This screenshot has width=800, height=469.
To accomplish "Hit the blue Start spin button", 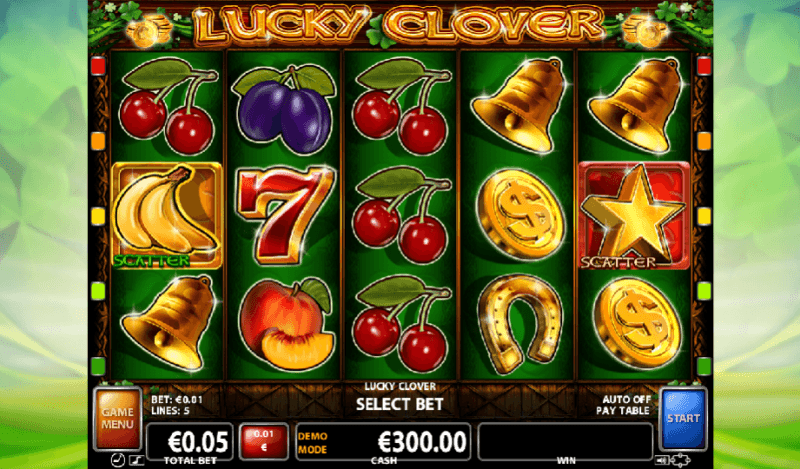I will pos(683,418).
